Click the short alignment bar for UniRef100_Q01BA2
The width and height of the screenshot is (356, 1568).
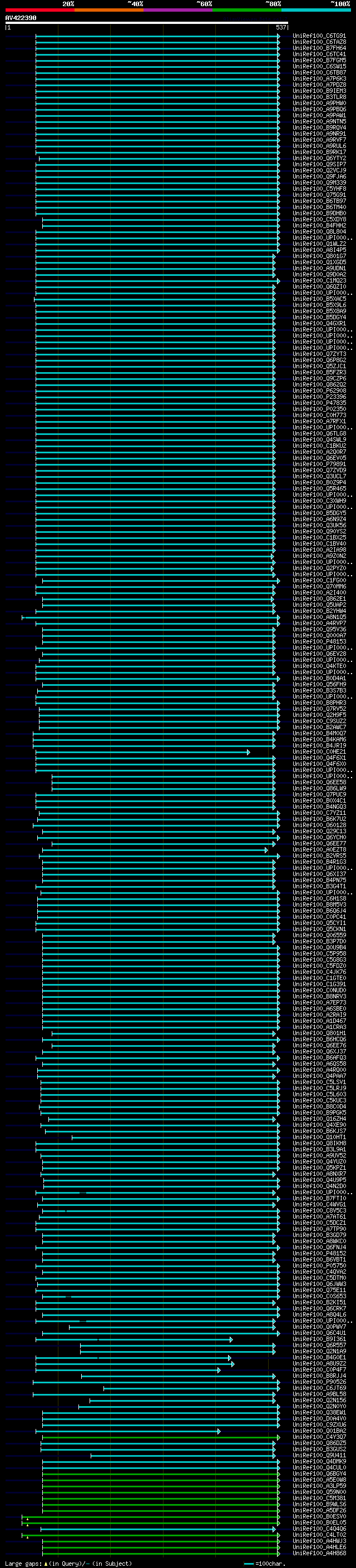tap(128, 1431)
